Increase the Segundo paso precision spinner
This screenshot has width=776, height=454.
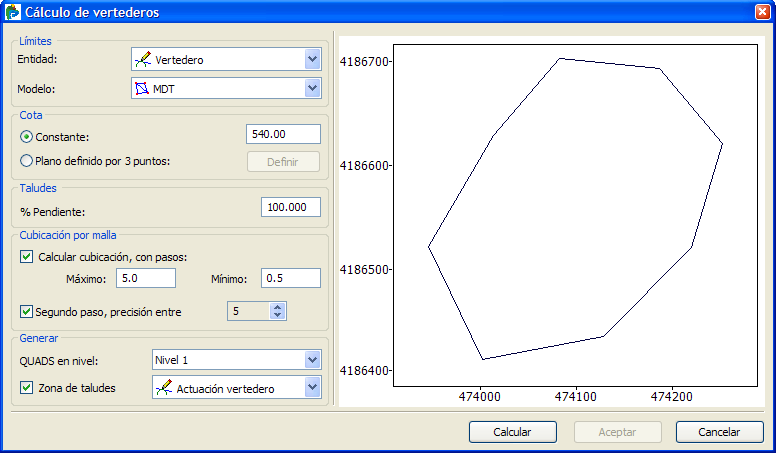(278, 307)
